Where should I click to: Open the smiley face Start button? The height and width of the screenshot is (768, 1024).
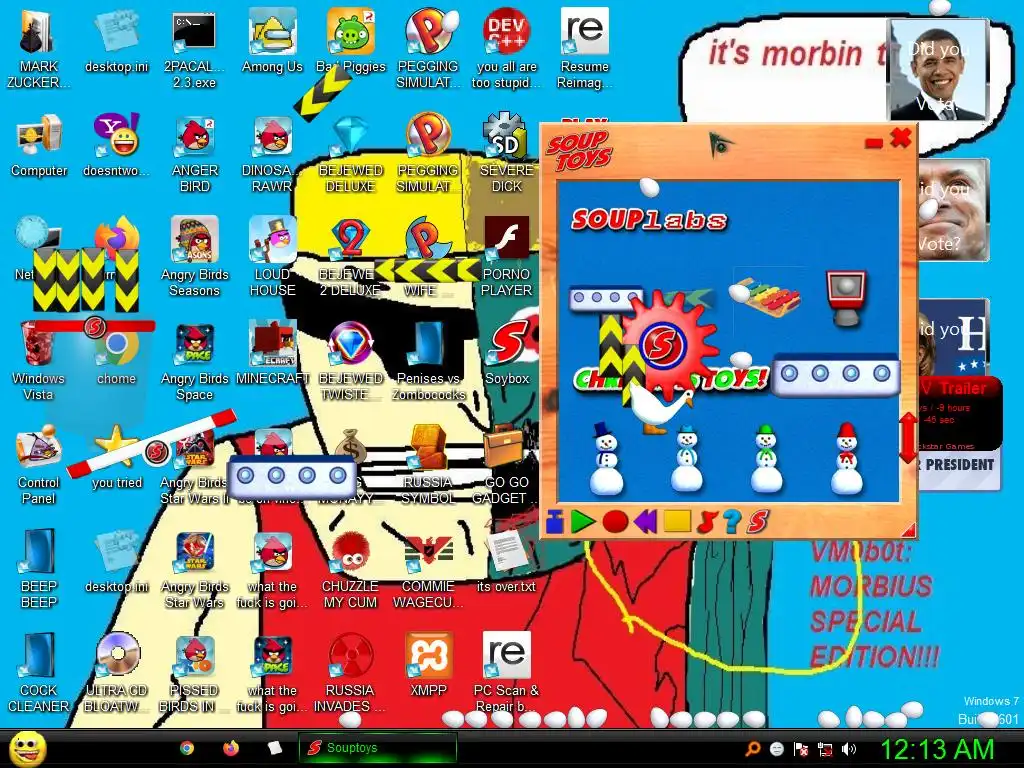pyautogui.click(x=27, y=748)
